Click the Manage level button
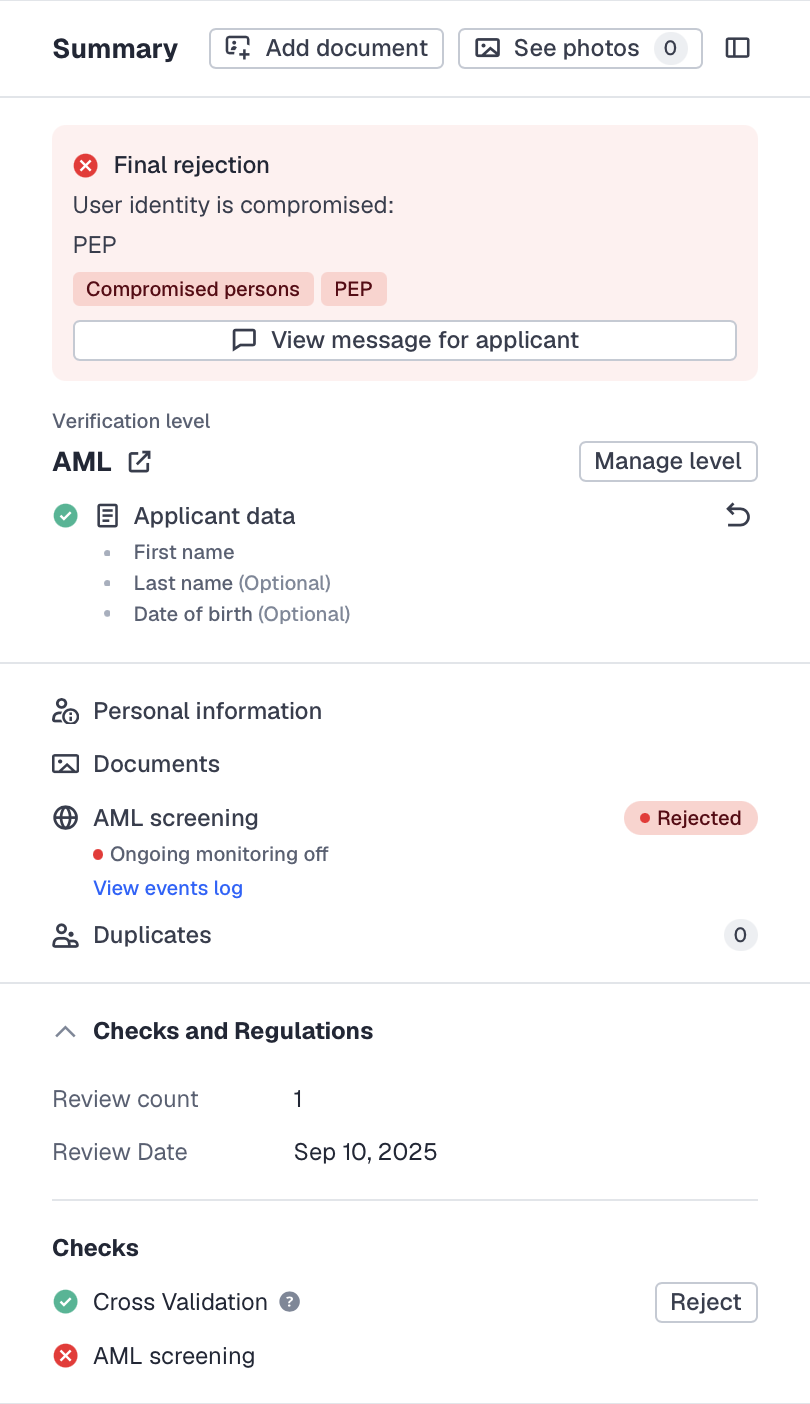 668,462
